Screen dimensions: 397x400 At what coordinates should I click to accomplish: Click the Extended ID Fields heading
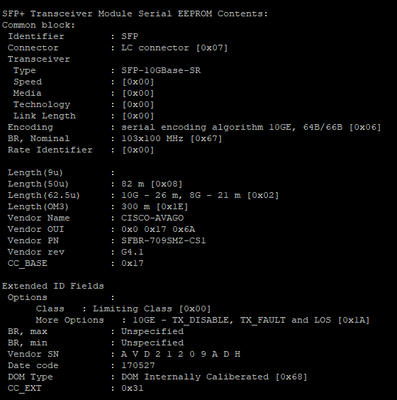(53, 286)
